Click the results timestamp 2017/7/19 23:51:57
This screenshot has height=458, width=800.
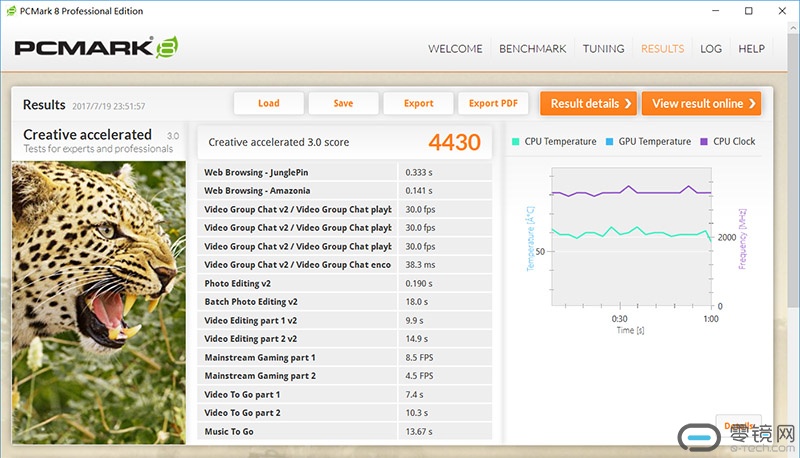[x=109, y=106]
